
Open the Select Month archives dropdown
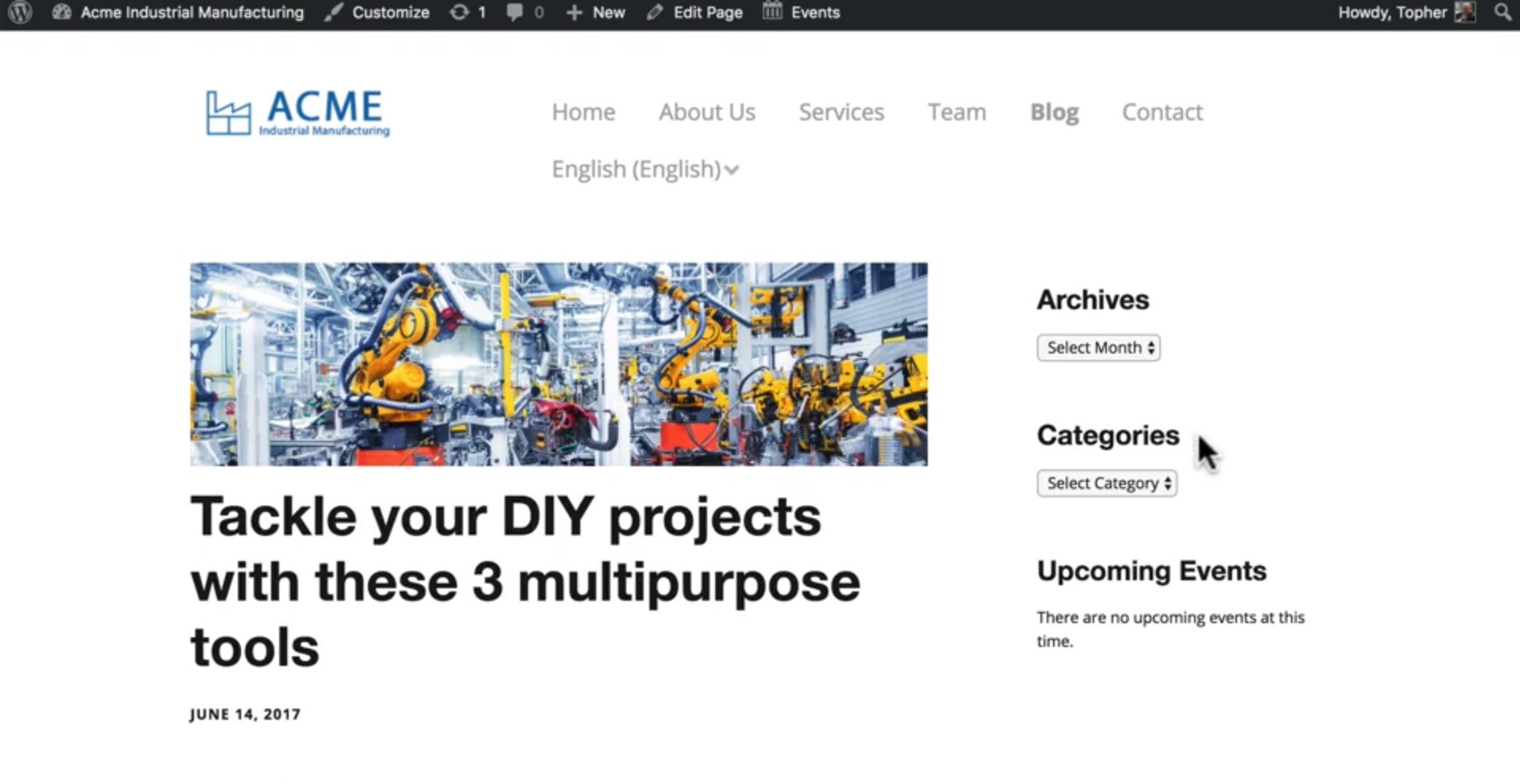pyautogui.click(x=1097, y=347)
